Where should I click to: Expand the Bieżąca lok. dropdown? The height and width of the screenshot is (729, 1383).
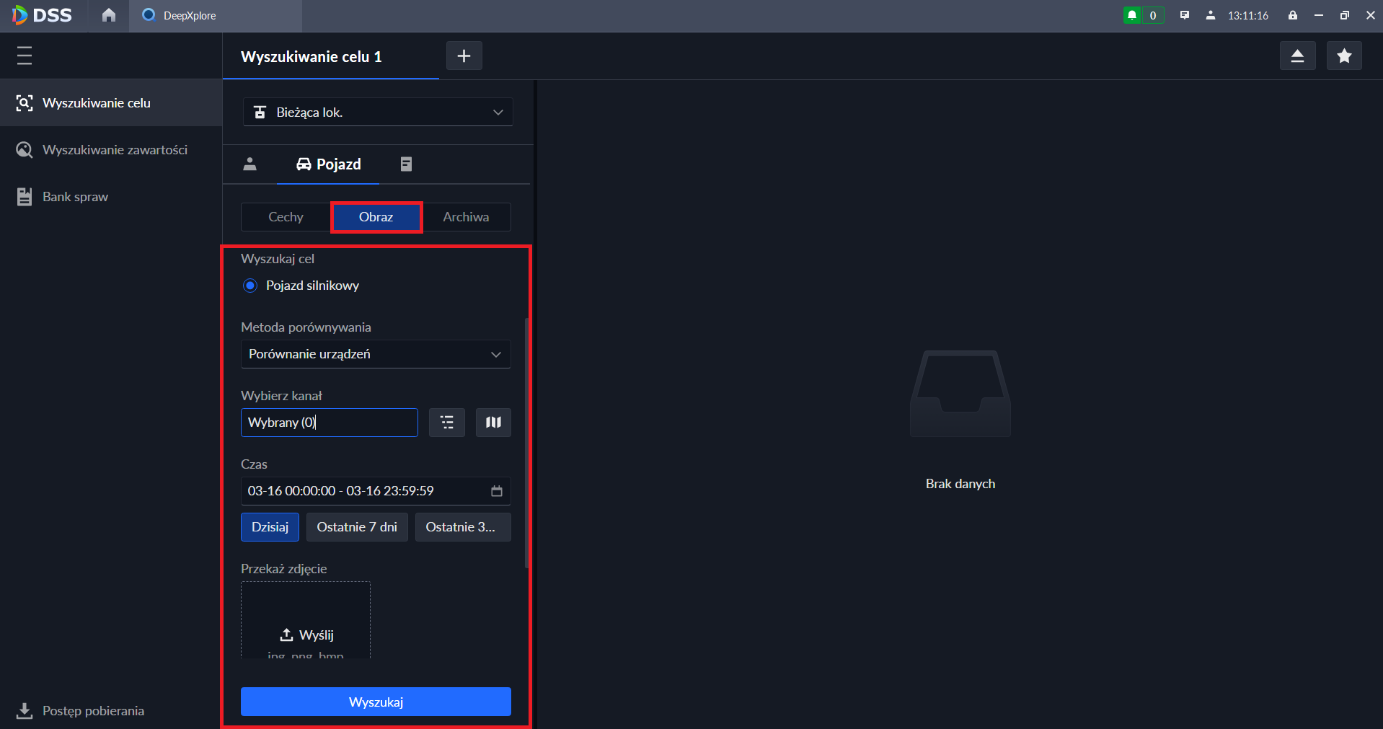pyautogui.click(x=377, y=112)
